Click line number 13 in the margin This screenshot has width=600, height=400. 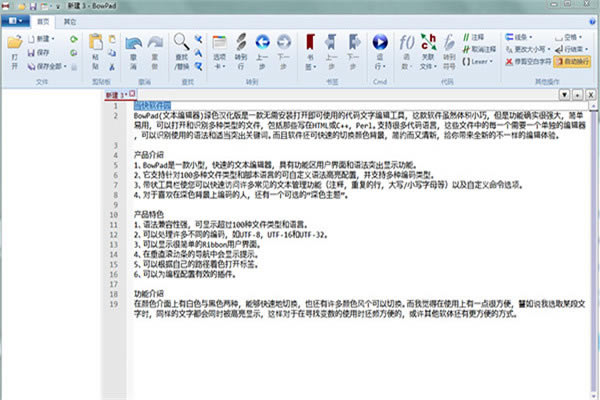(x=114, y=245)
